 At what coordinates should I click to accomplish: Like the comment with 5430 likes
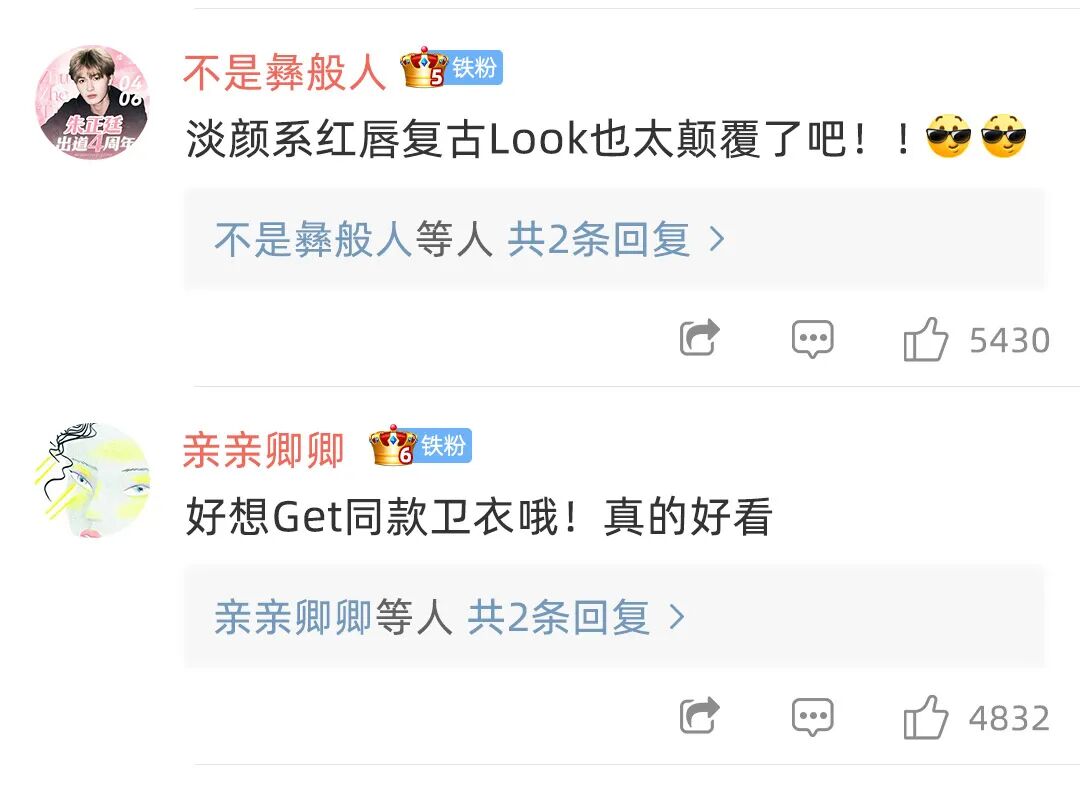pyautogui.click(x=925, y=339)
